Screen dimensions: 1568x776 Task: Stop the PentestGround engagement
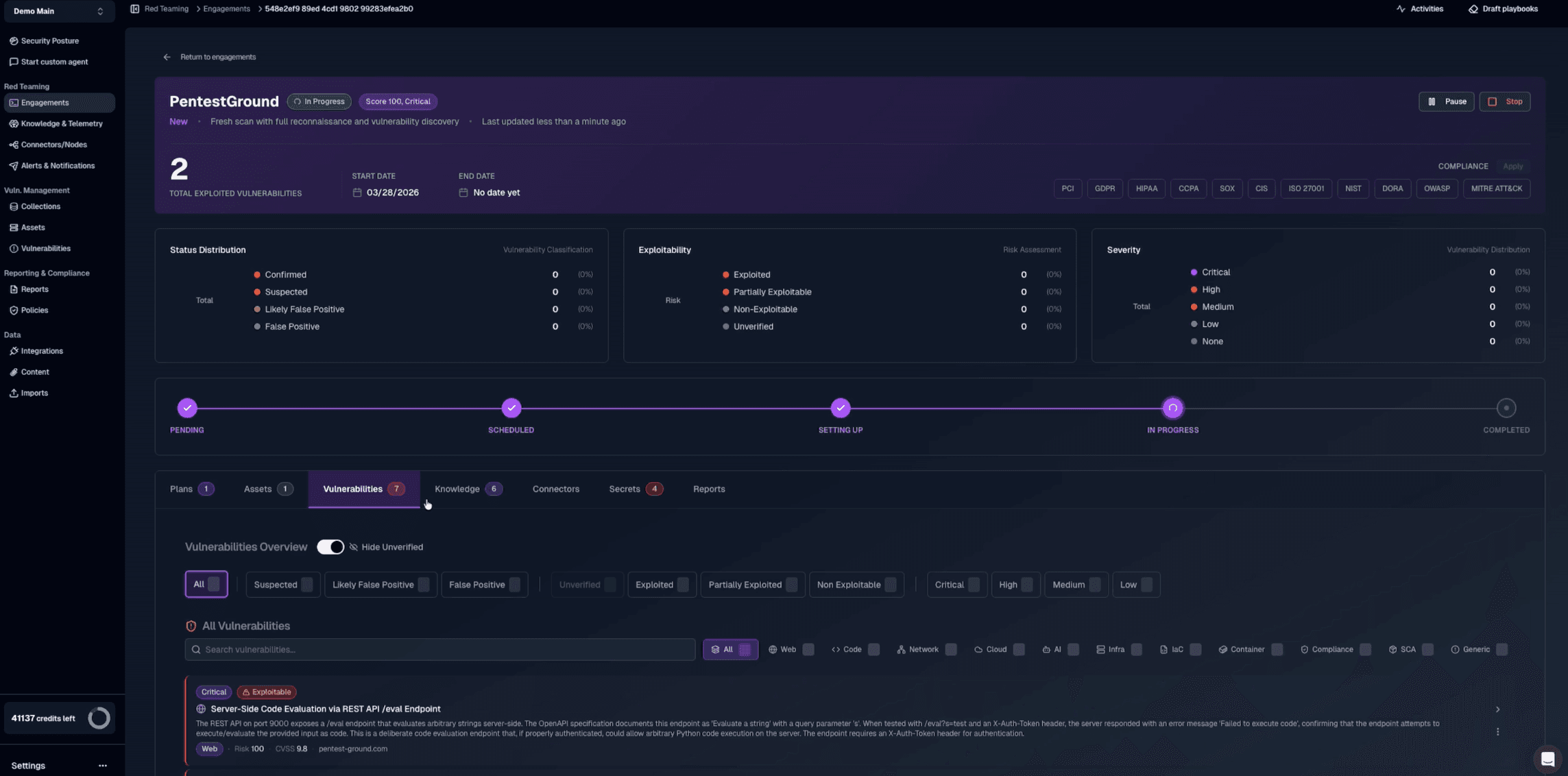click(x=1505, y=101)
